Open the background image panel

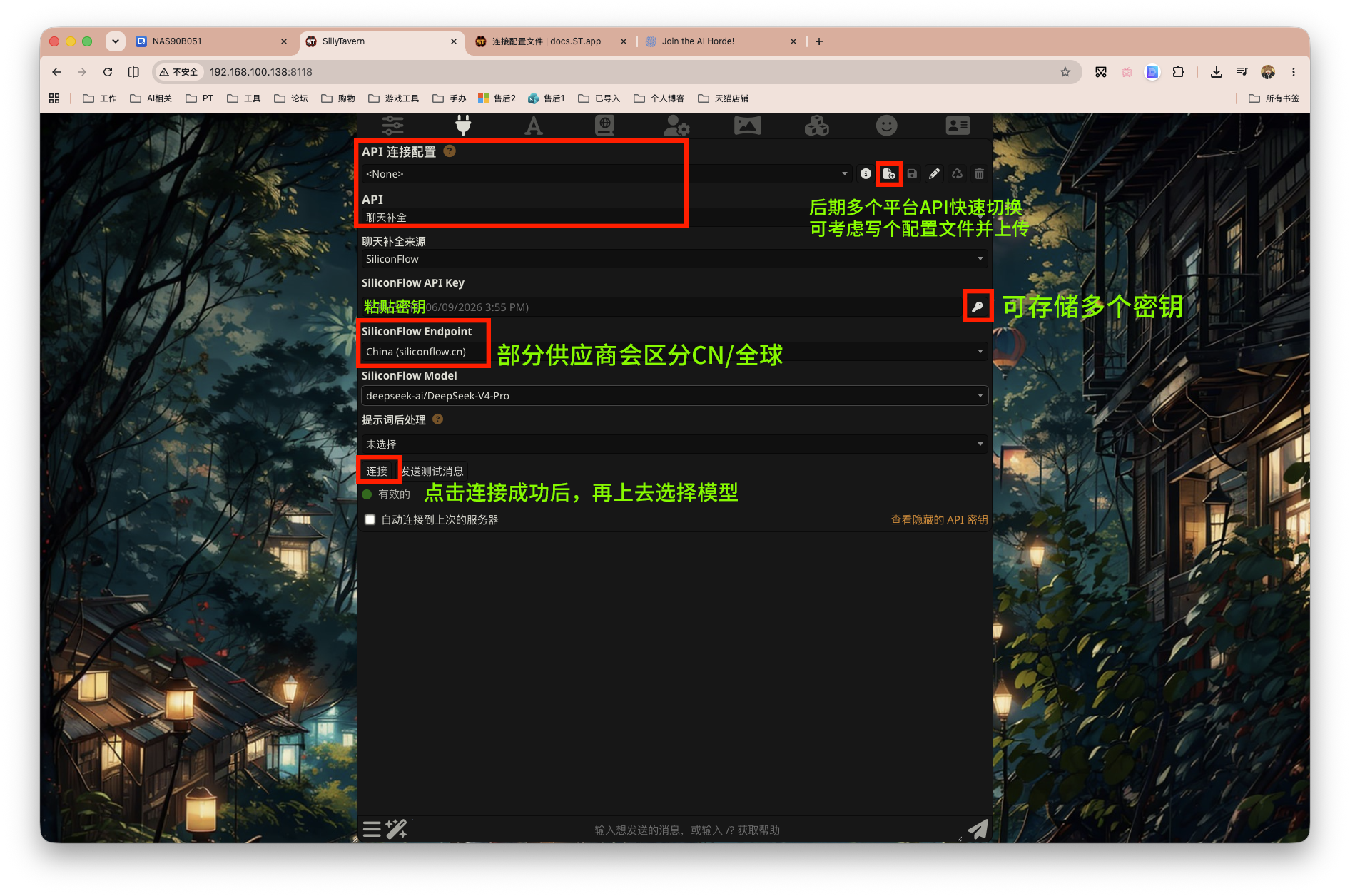[x=747, y=126]
